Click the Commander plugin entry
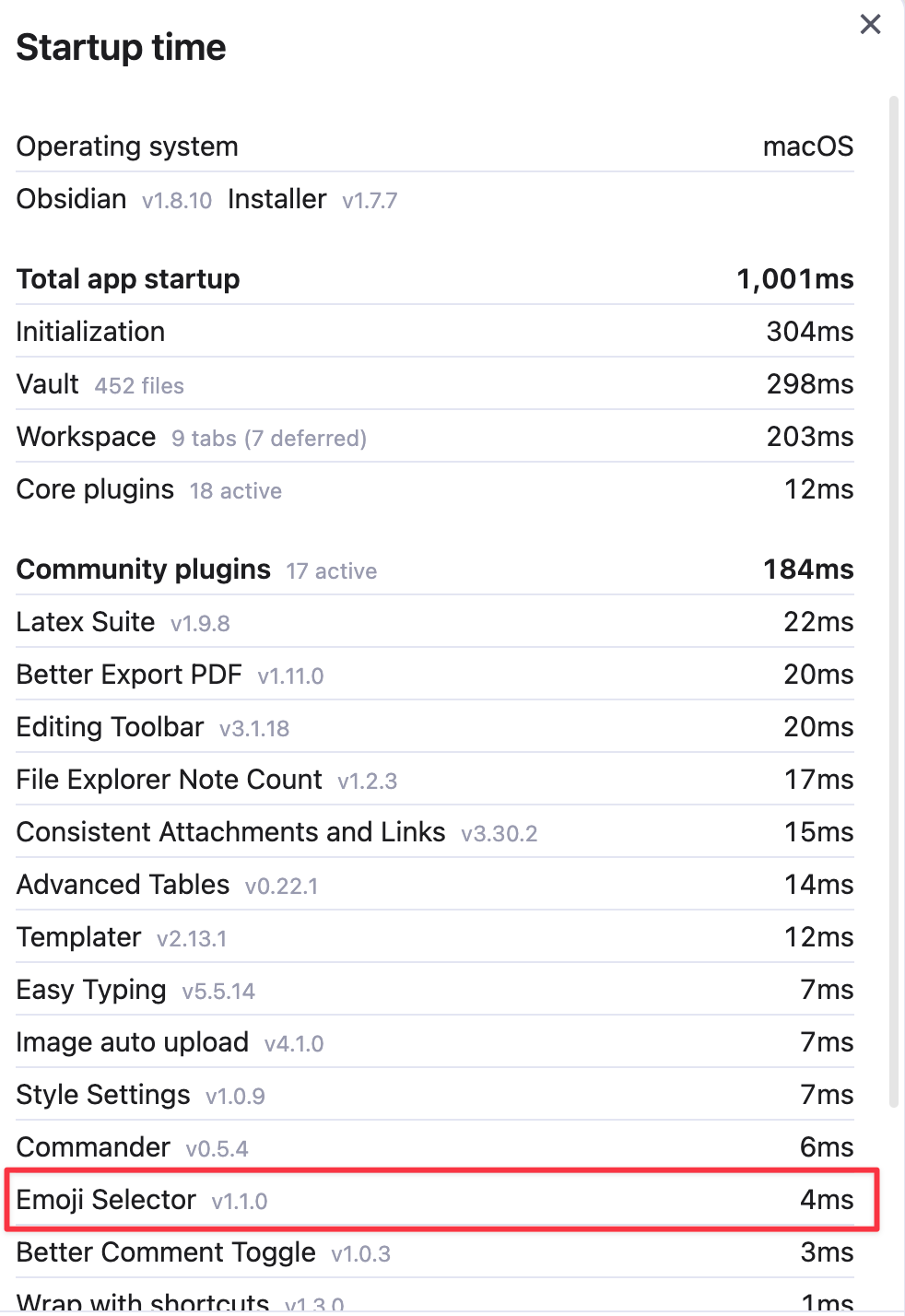 pos(93,1147)
